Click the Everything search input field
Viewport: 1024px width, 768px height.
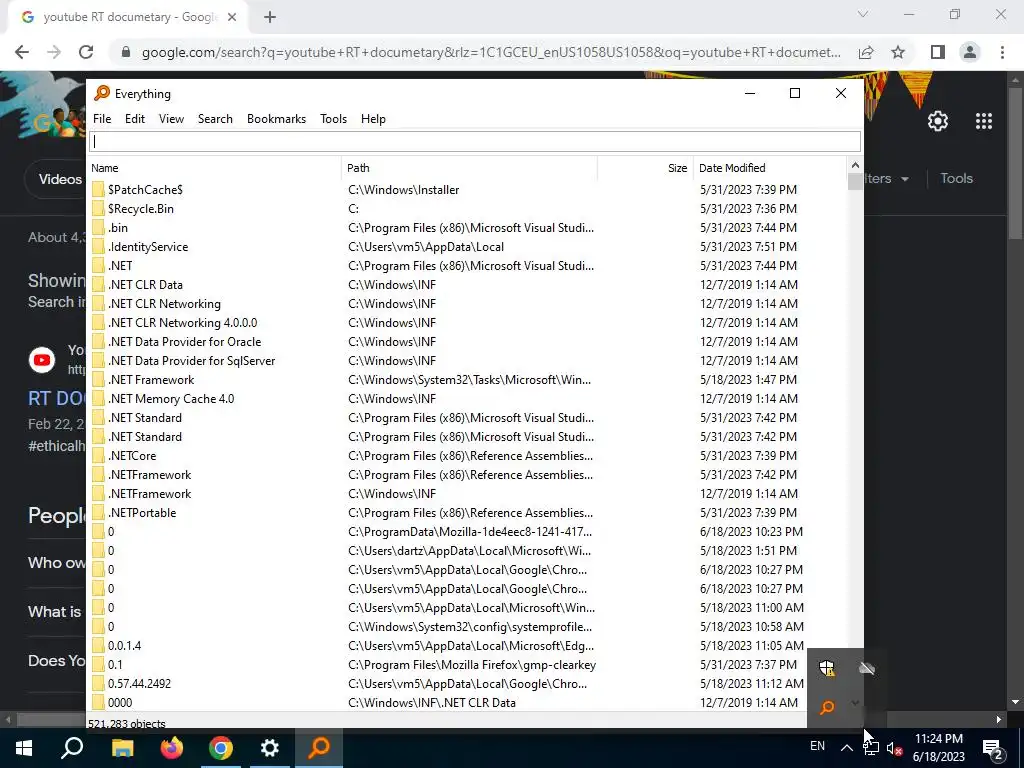point(475,142)
